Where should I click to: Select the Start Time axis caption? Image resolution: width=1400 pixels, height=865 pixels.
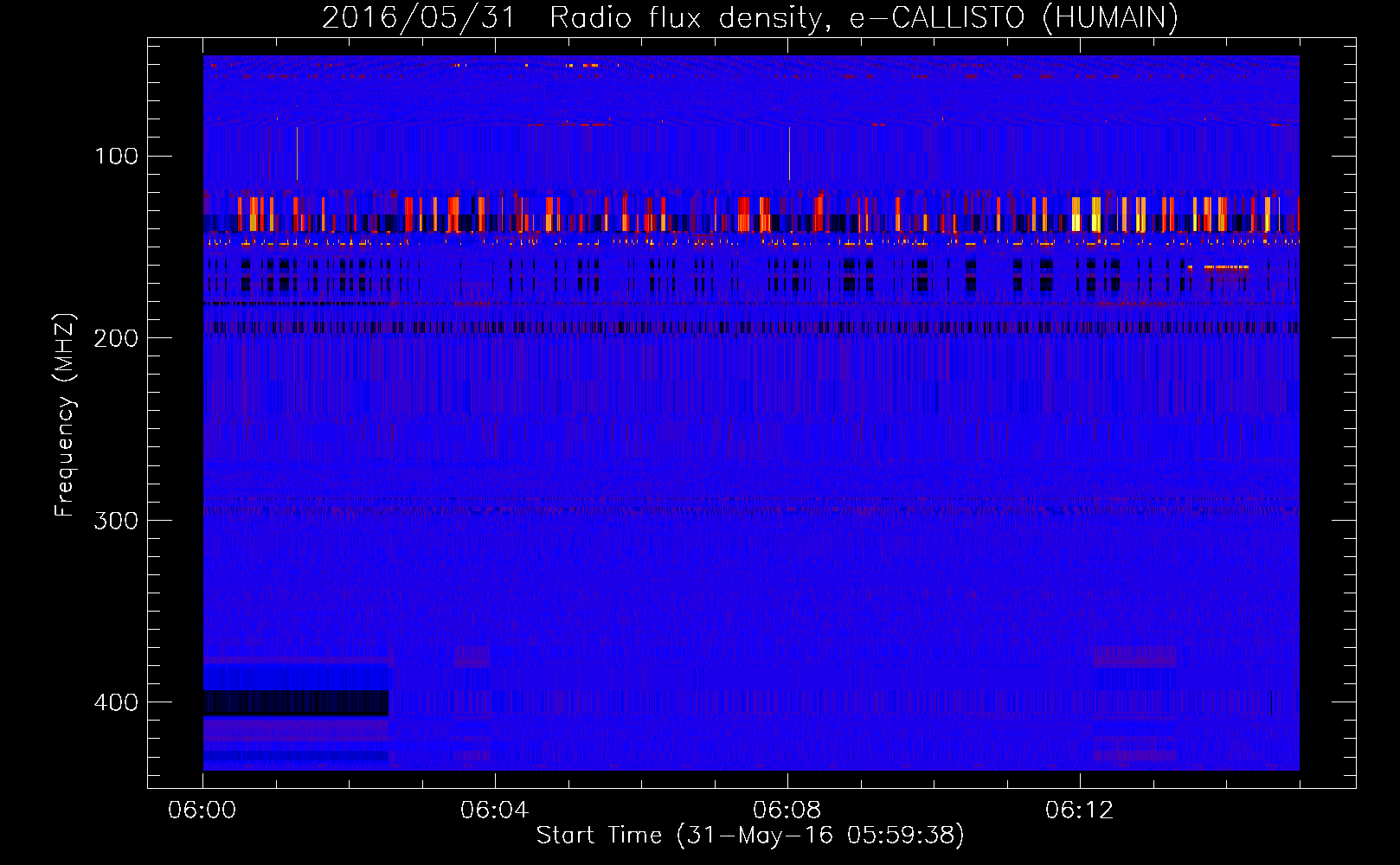coord(750,836)
